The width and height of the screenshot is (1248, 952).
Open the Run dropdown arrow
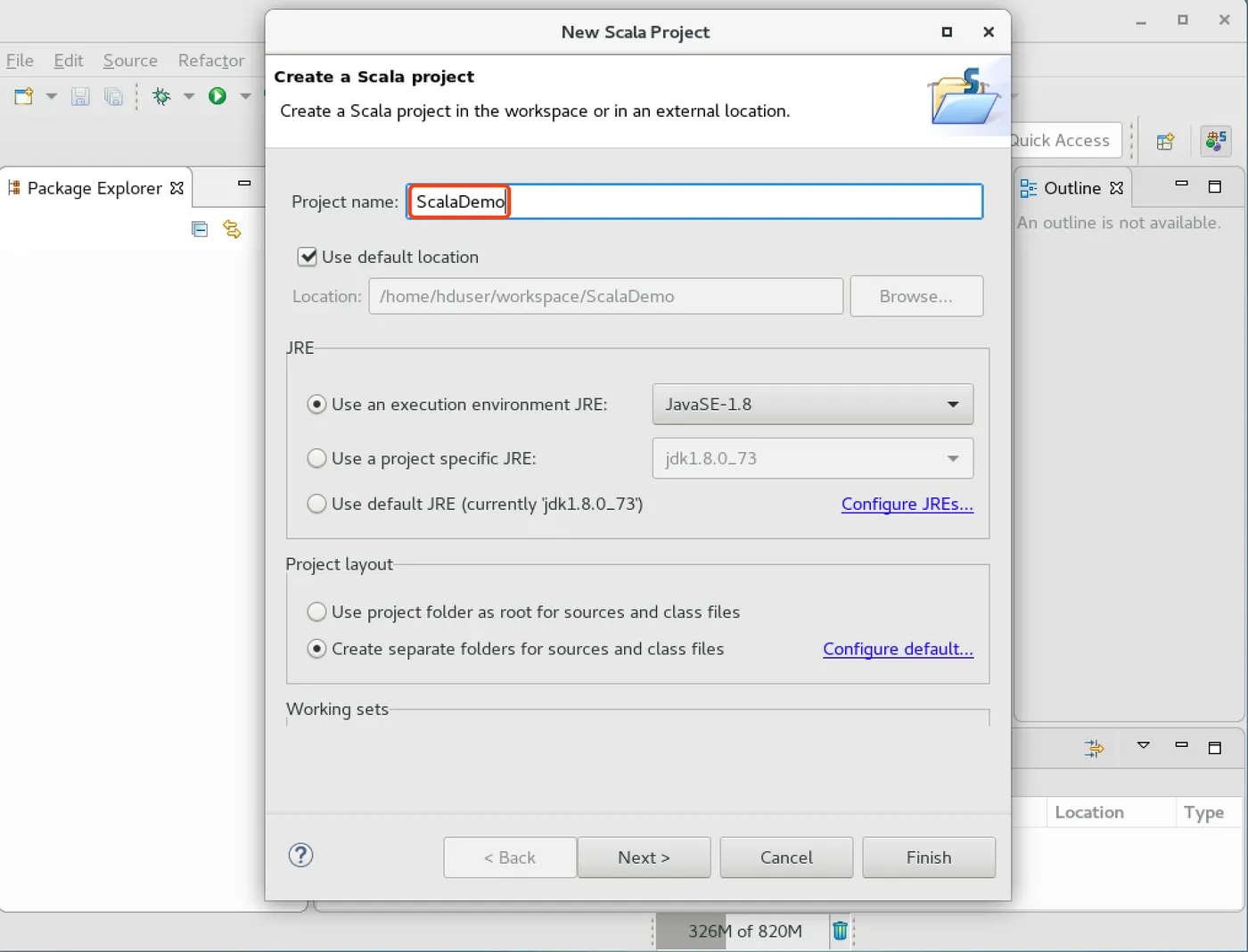pos(245,96)
